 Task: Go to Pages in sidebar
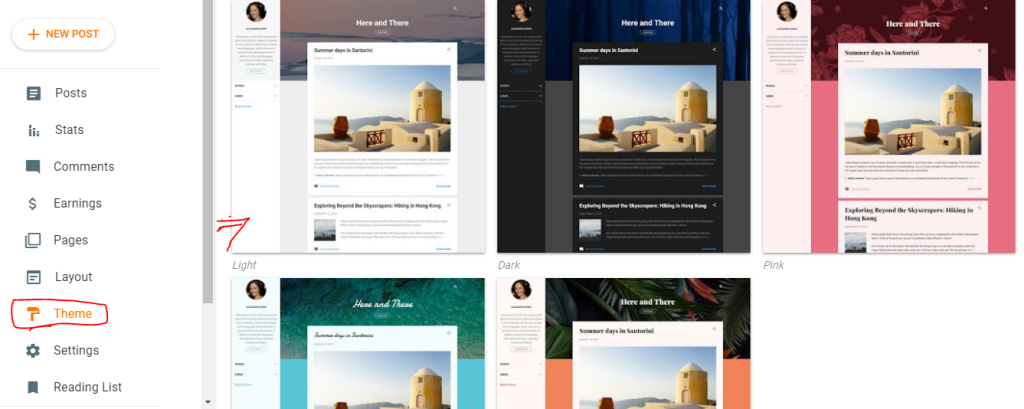pos(71,240)
